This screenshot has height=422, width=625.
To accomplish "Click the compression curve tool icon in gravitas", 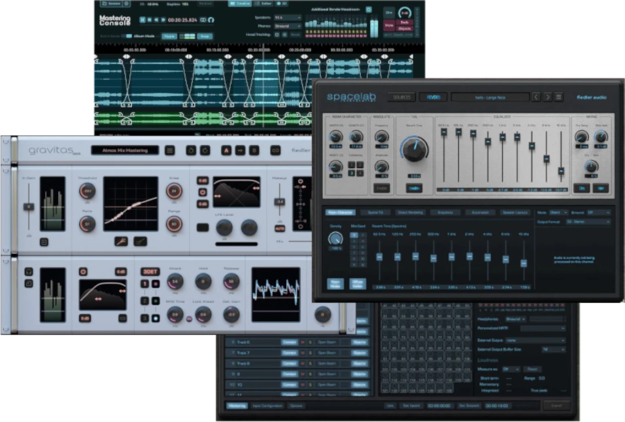I will tap(121, 241).
